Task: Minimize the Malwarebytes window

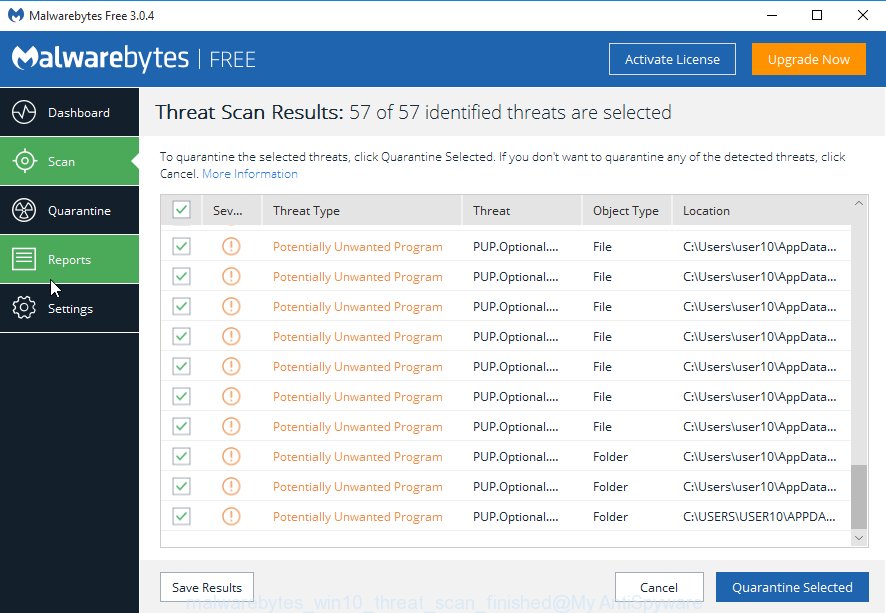Action: pyautogui.click(x=772, y=15)
